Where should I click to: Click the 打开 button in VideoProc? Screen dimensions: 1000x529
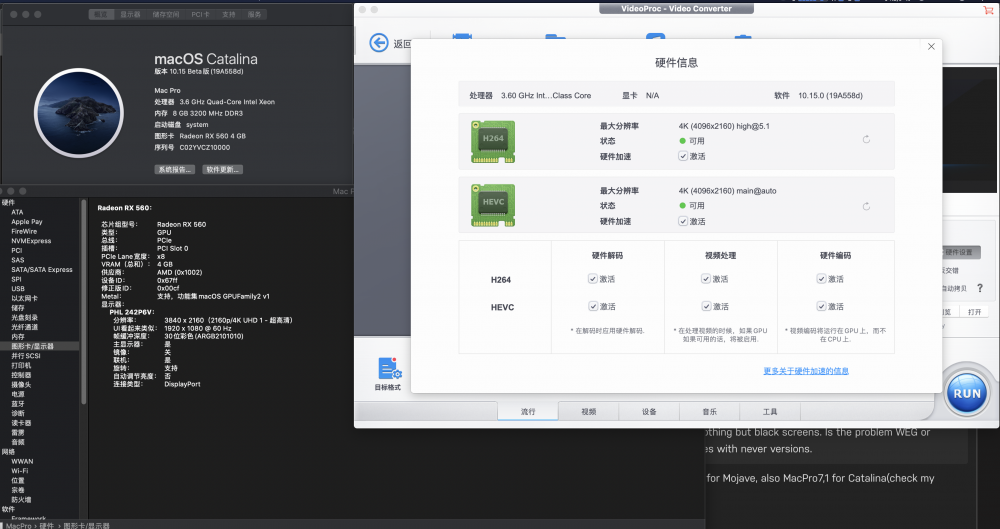coord(974,312)
